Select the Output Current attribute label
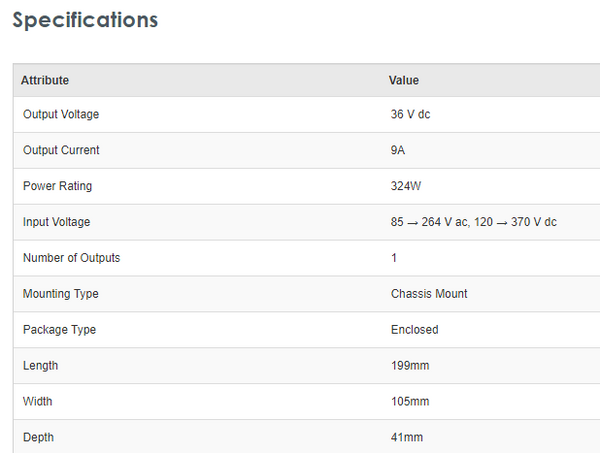600x453 pixels. (x=61, y=150)
